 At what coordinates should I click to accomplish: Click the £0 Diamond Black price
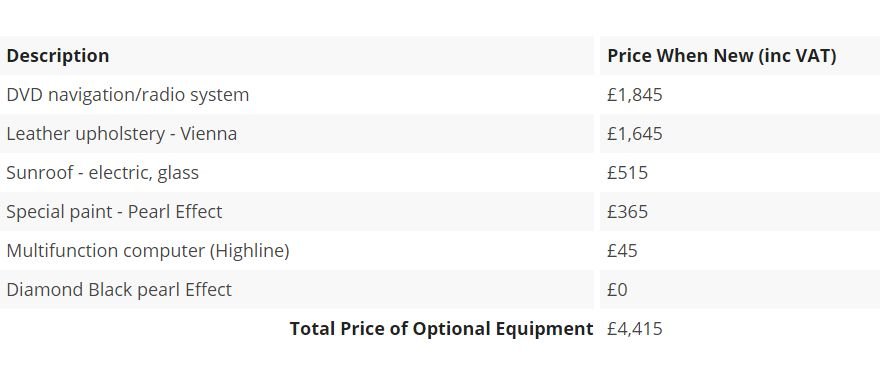pos(617,290)
